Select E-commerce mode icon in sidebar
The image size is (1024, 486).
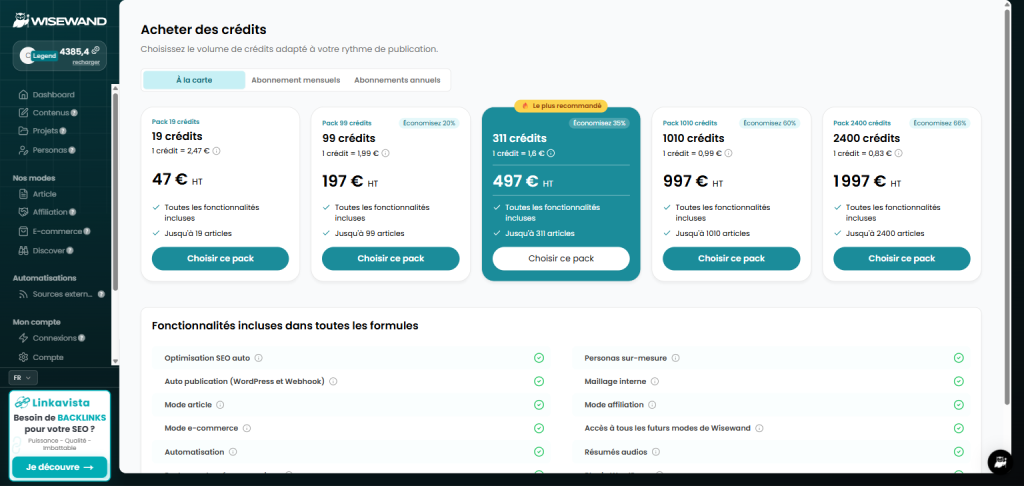pos(24,231)
